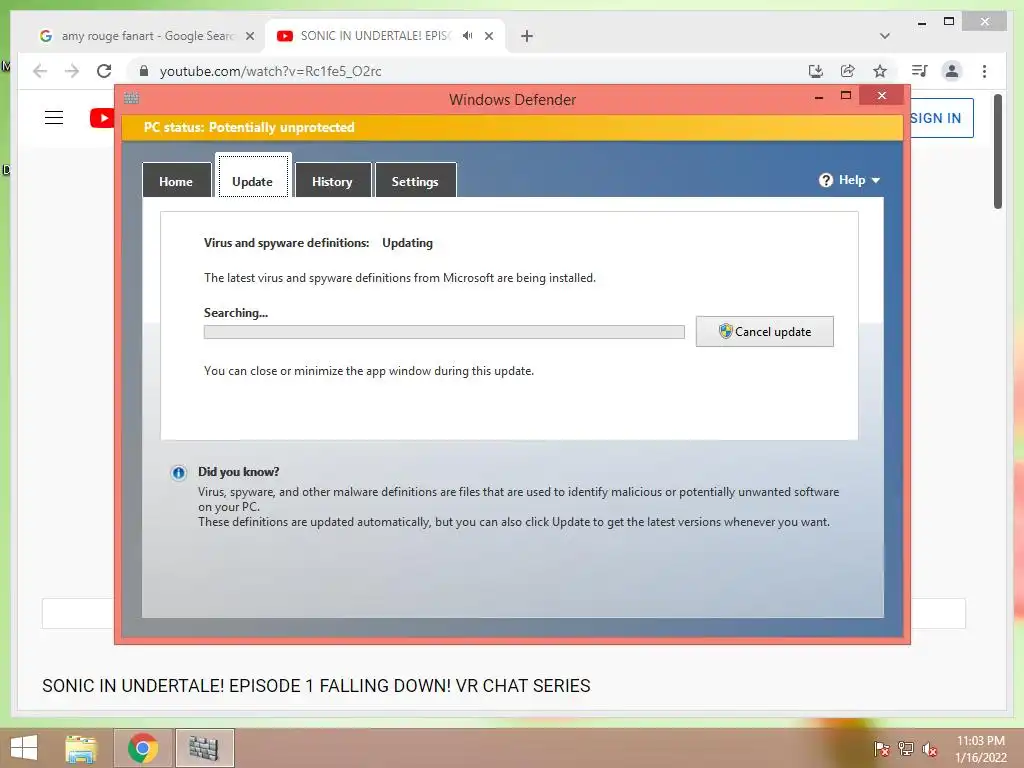Viewport: 1024px width, 768px height.
Task: Click the Did you know info icon
Action: pyautogui.click(x=178, y=473)
